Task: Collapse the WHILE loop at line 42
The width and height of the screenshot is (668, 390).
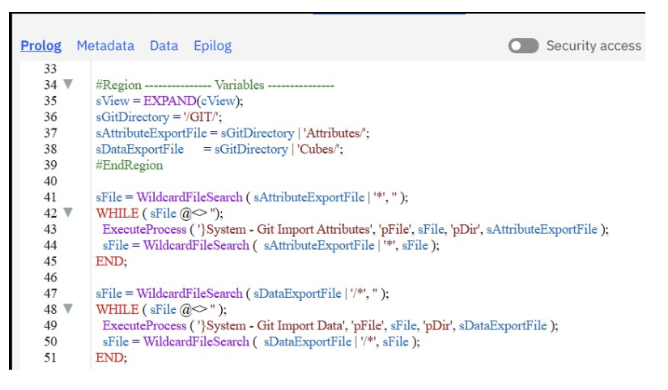Action: 68,212
